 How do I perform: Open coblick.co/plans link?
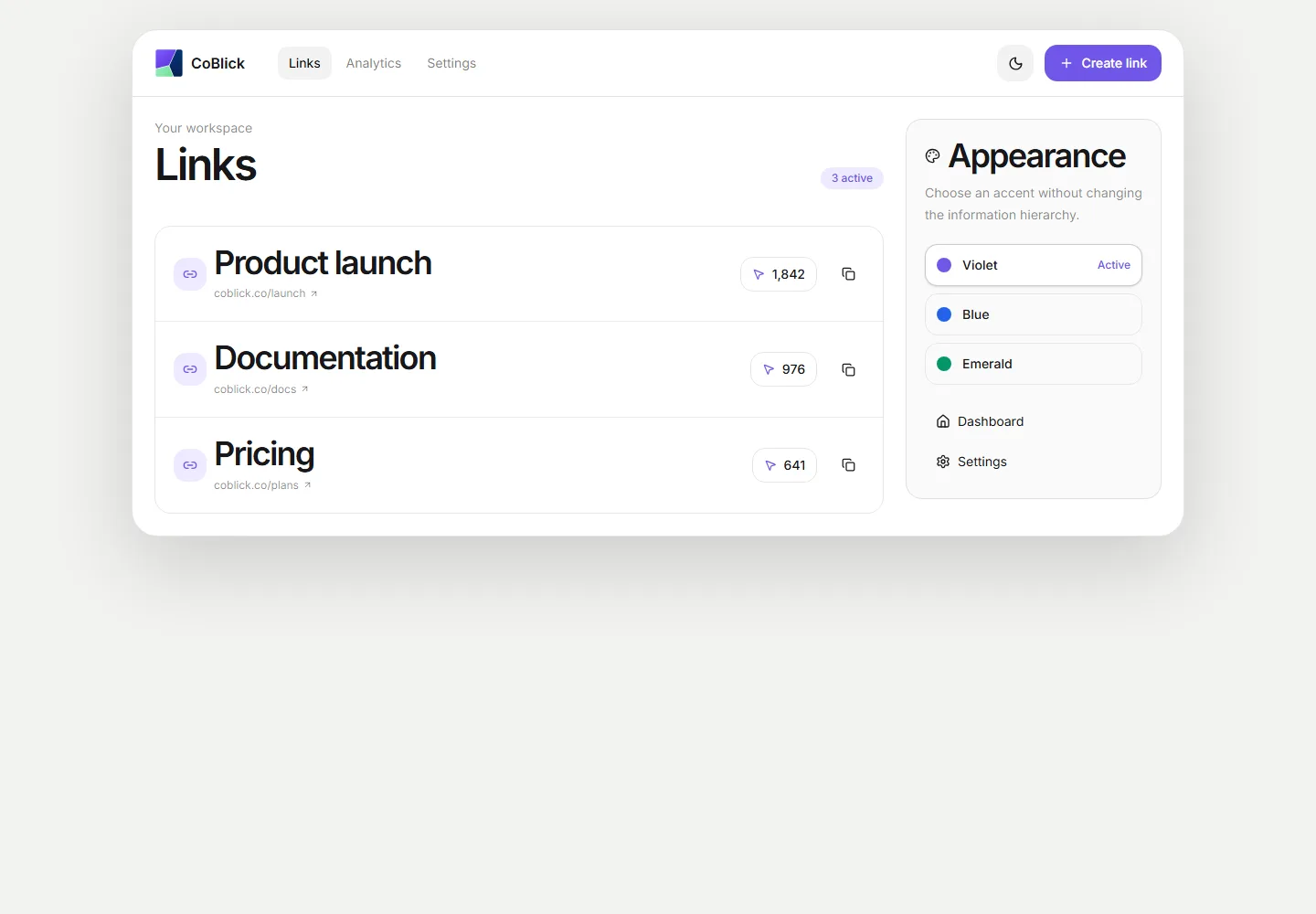click(262, 485)
